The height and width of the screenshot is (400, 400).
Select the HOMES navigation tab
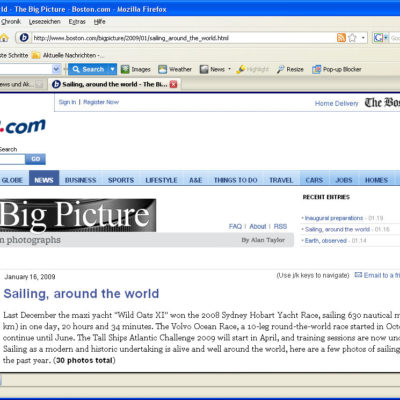coord(376,180)
